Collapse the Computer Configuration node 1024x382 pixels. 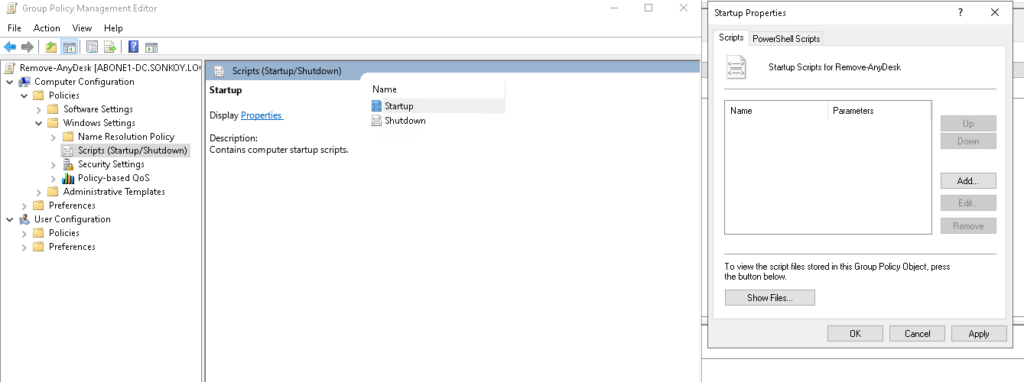[10, 82]
